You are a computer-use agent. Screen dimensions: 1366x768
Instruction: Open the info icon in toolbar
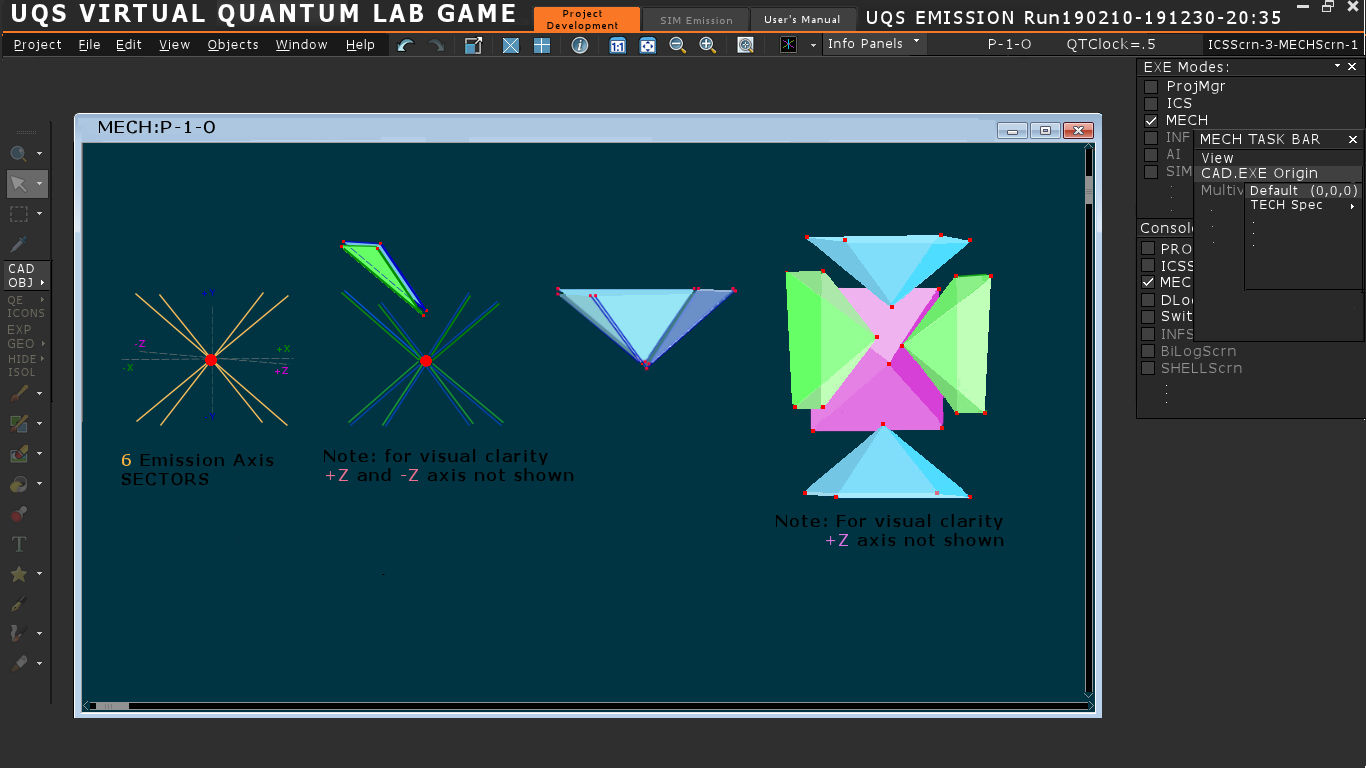point(579,45)
